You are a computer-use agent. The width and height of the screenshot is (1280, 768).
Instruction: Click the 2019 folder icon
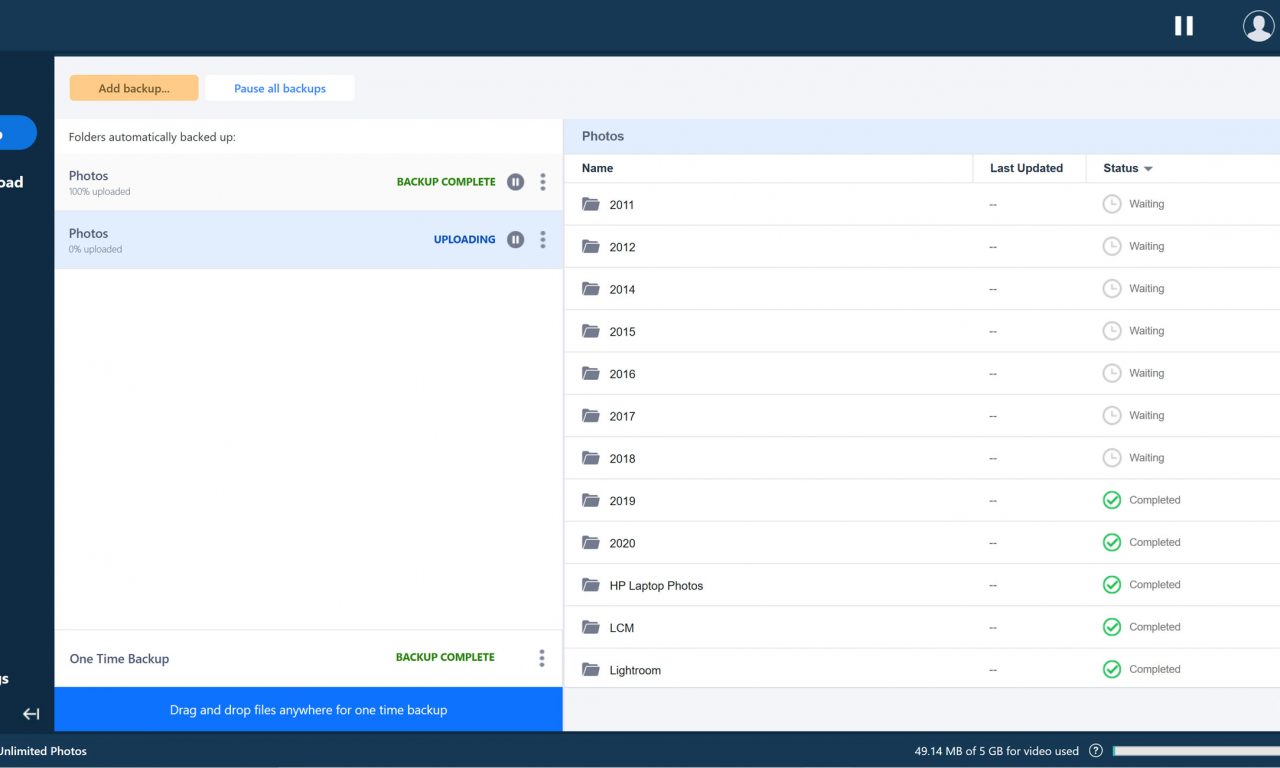pos(591,500)
